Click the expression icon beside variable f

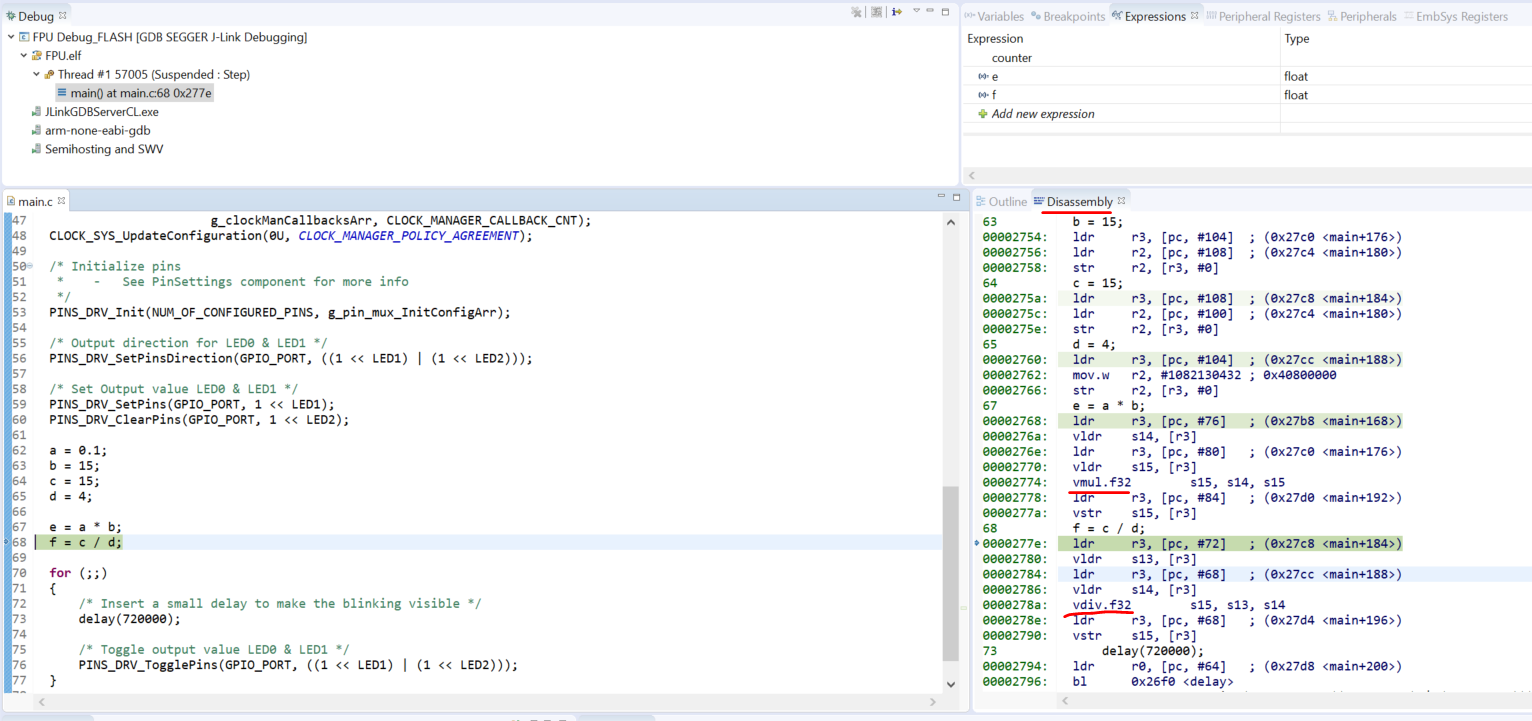pos(983,94)
